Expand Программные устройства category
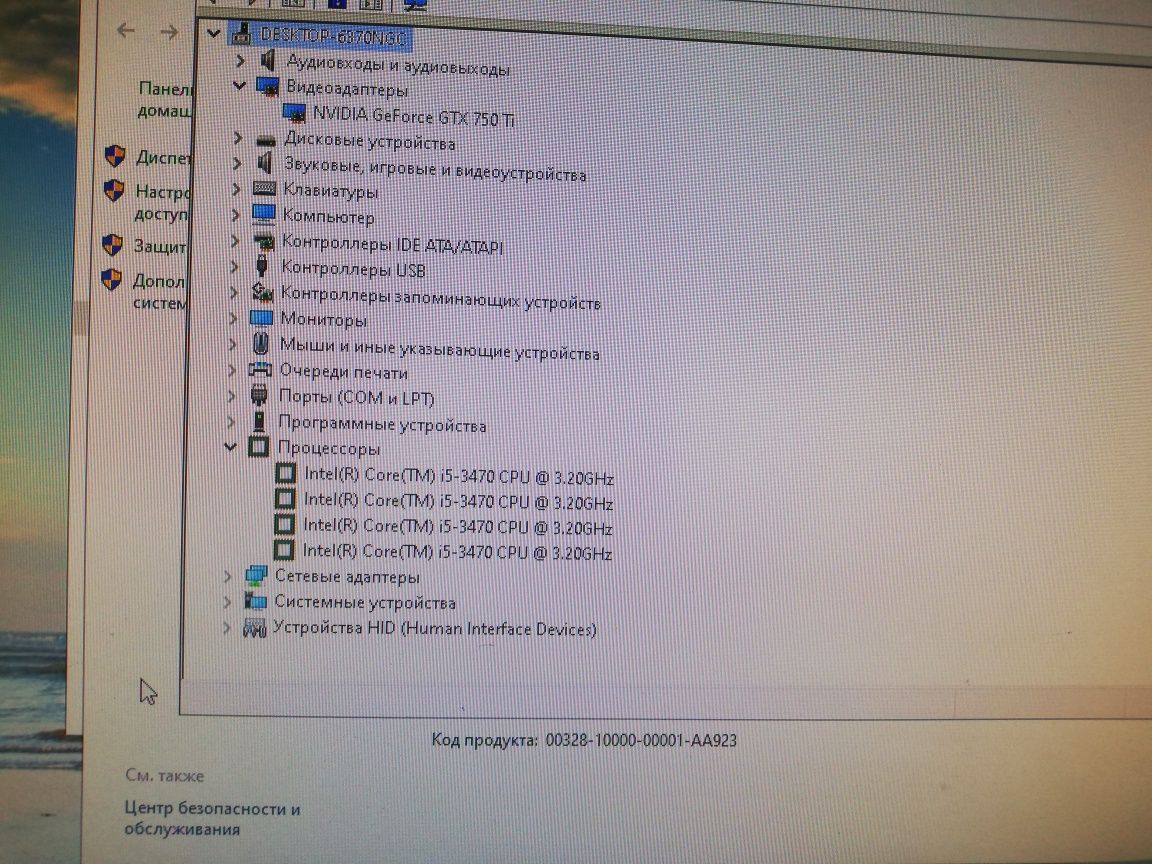Image resolution: width=1152 pixels, height=864 pixels. pos(231,421)
